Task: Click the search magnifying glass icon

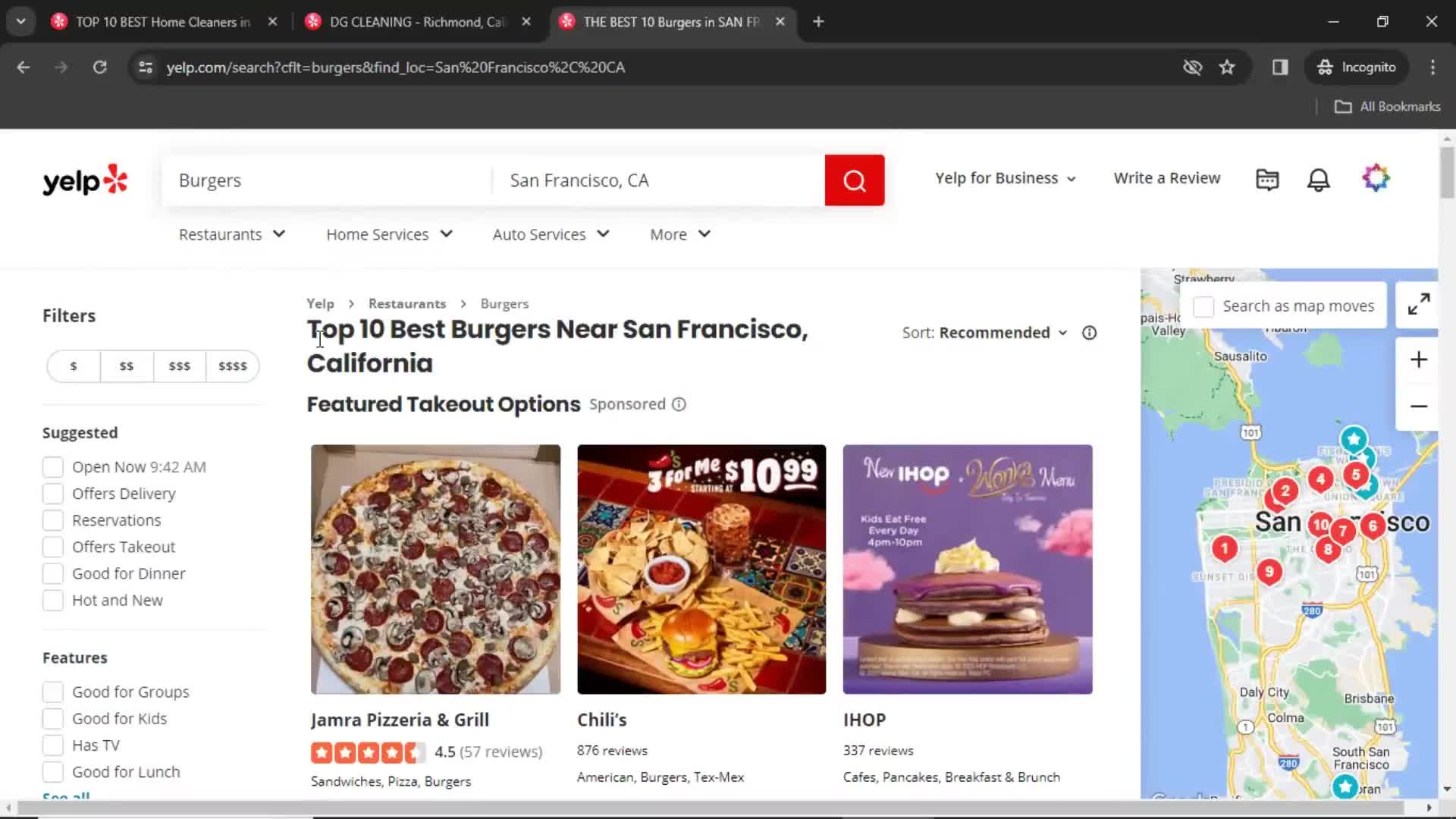Action: (855, 180)
